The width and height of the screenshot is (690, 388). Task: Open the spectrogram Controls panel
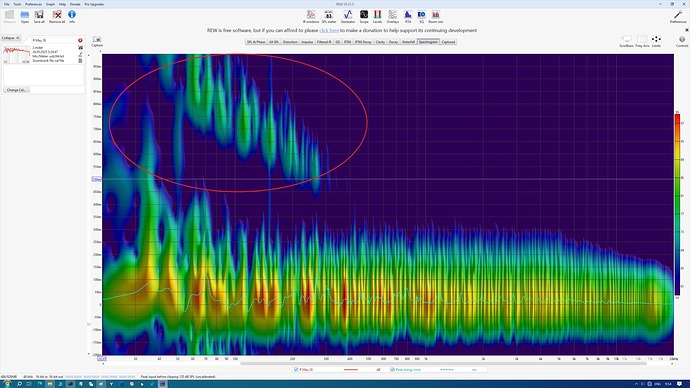pos(682,42)
